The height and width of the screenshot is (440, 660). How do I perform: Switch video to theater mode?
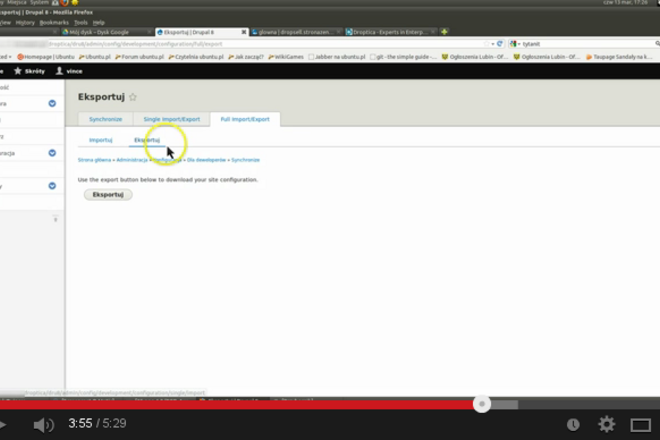click(x=640, y=424)
